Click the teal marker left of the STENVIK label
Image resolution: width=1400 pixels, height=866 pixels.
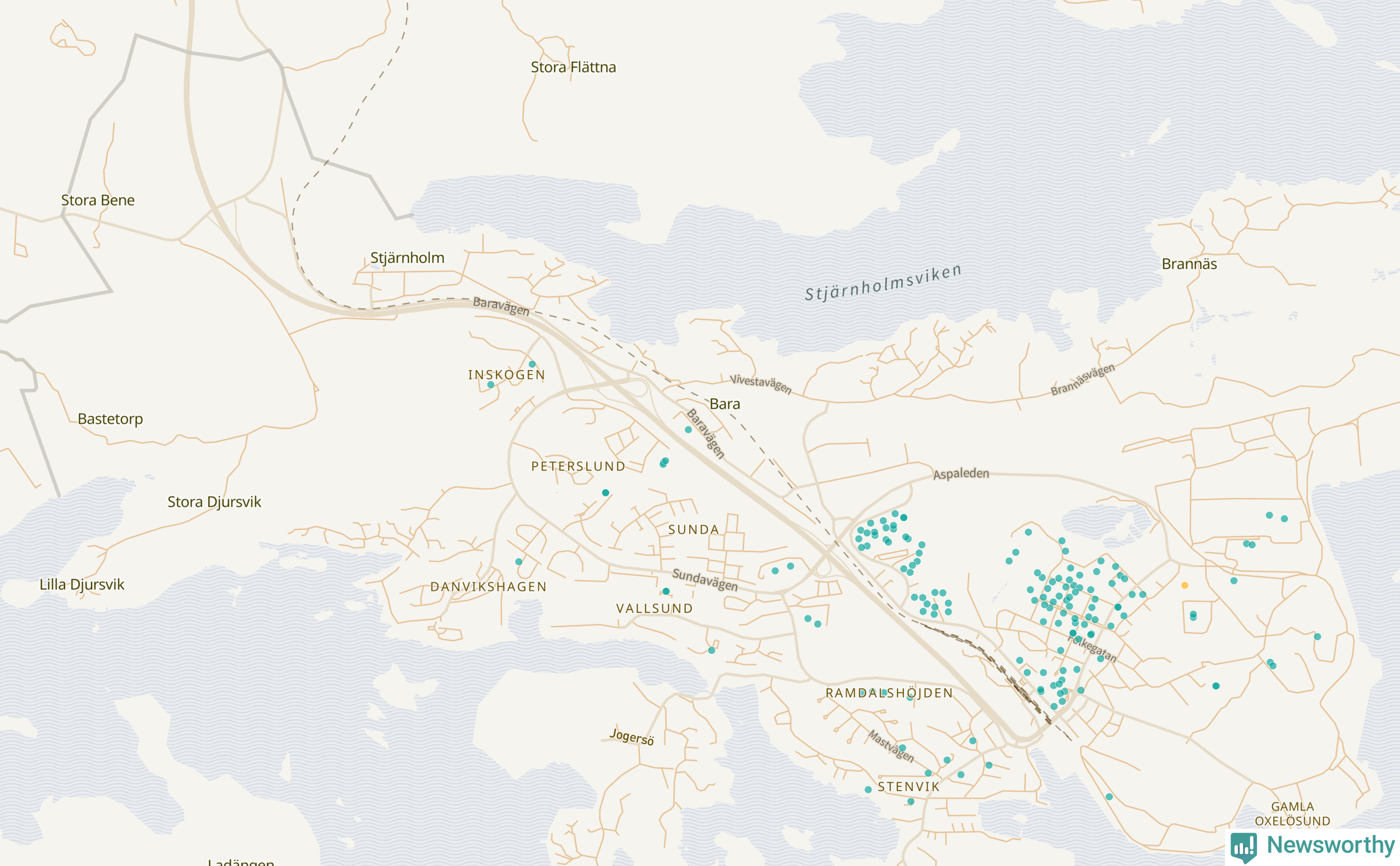tap(868, 790)
